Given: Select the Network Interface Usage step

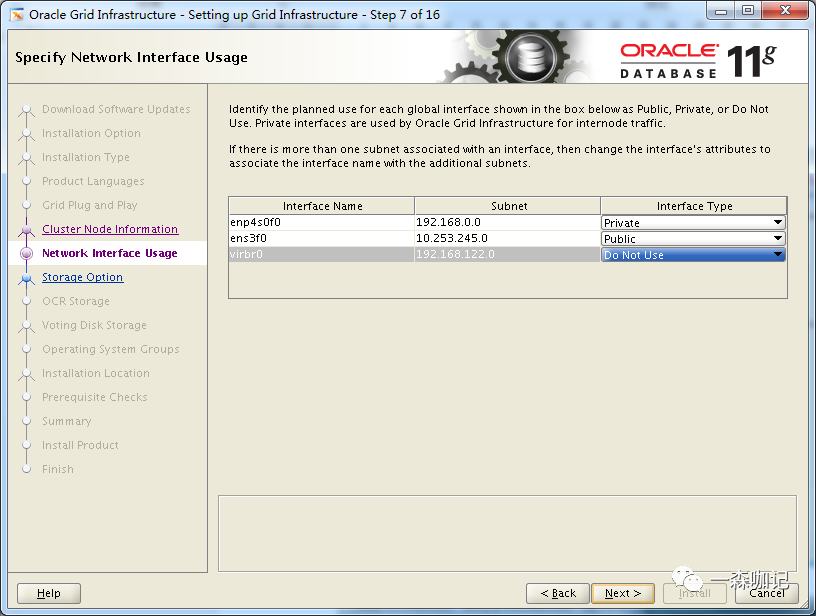Looking at the screenshot, I should tap(109, 253).
